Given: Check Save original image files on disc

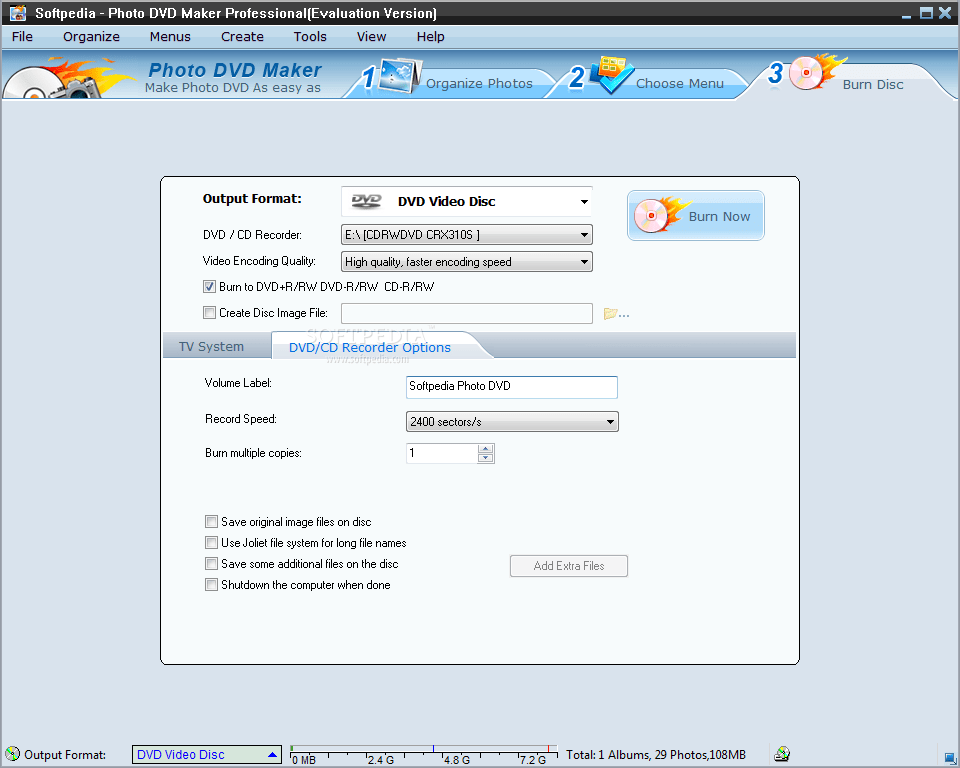Looking at the screenshot, I should pyautogui.click(x=211, y=522).
